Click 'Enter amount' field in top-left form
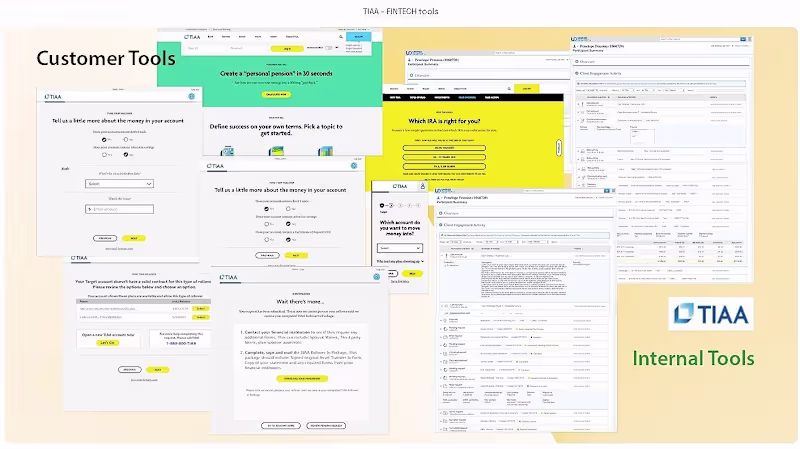800x449 pixels. point(119,209)
